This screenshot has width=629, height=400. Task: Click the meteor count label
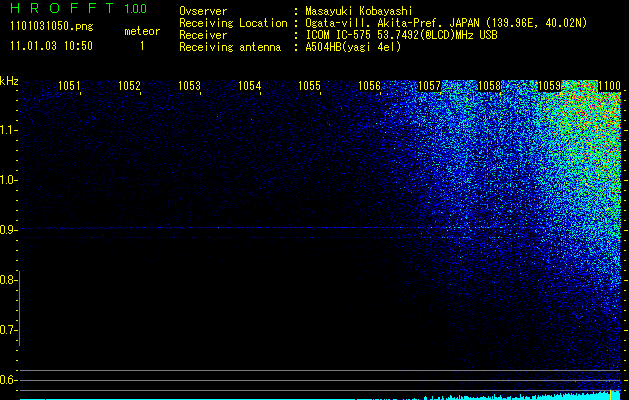tap(142, 31)
